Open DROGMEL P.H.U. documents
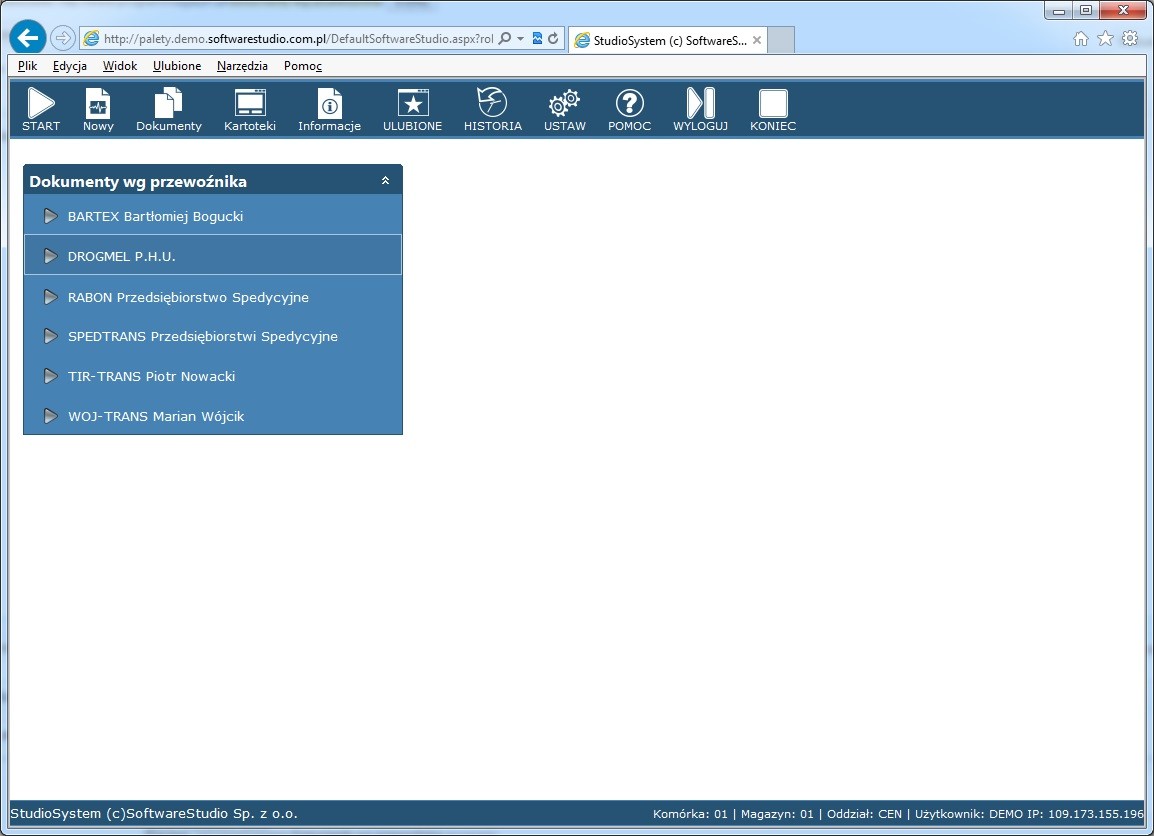 point(213,255)
